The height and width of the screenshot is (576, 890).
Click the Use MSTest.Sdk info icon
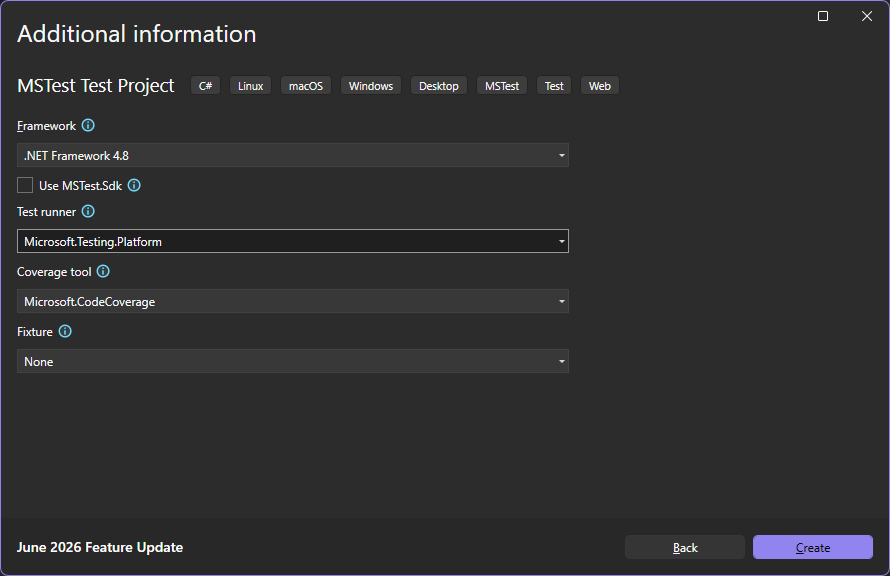(x=134, y=186)
